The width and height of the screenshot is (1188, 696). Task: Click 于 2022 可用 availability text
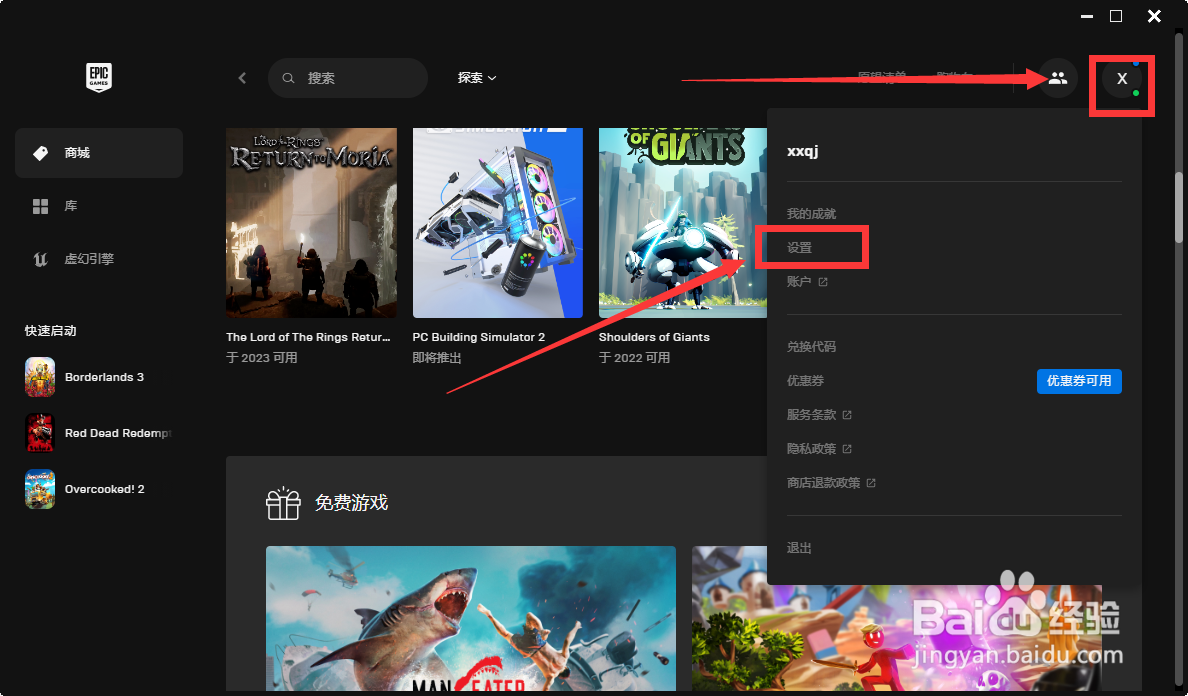click(635, 357)
